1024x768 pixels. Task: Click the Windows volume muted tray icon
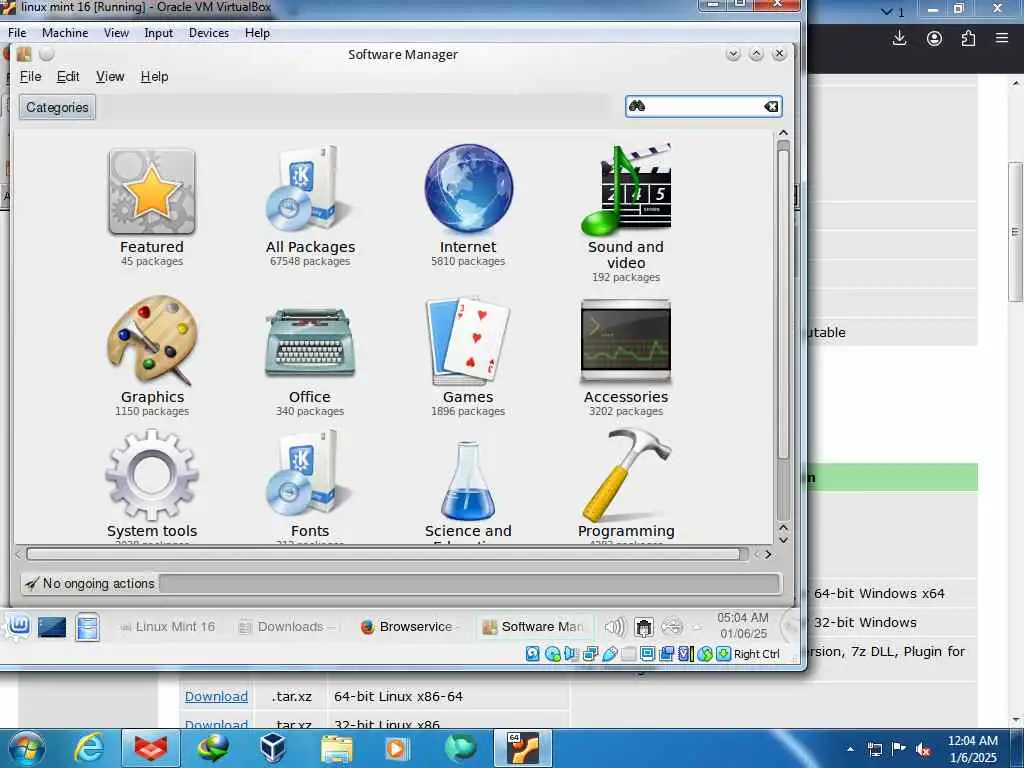923,749
